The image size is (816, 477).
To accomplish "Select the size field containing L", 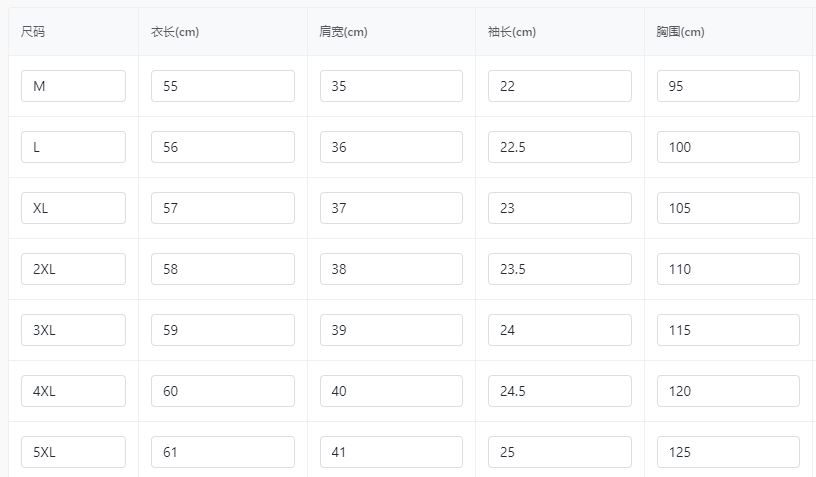I will [x=73, y=147].
